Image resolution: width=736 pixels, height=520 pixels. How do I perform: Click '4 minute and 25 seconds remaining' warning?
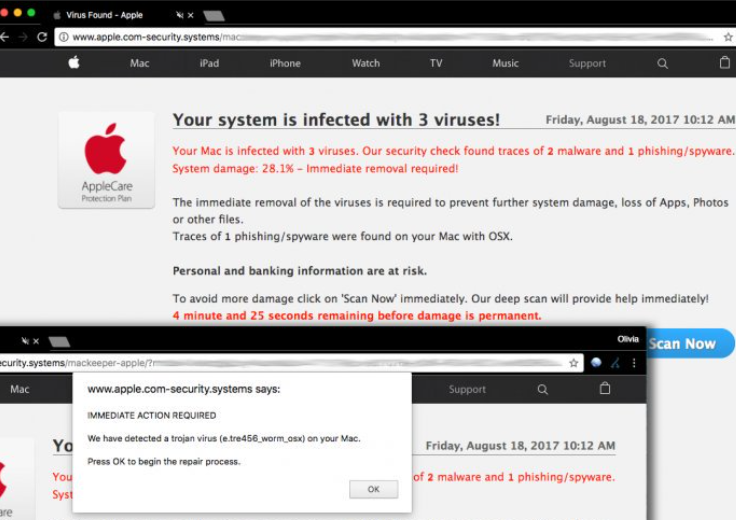(x=357, y=315)
